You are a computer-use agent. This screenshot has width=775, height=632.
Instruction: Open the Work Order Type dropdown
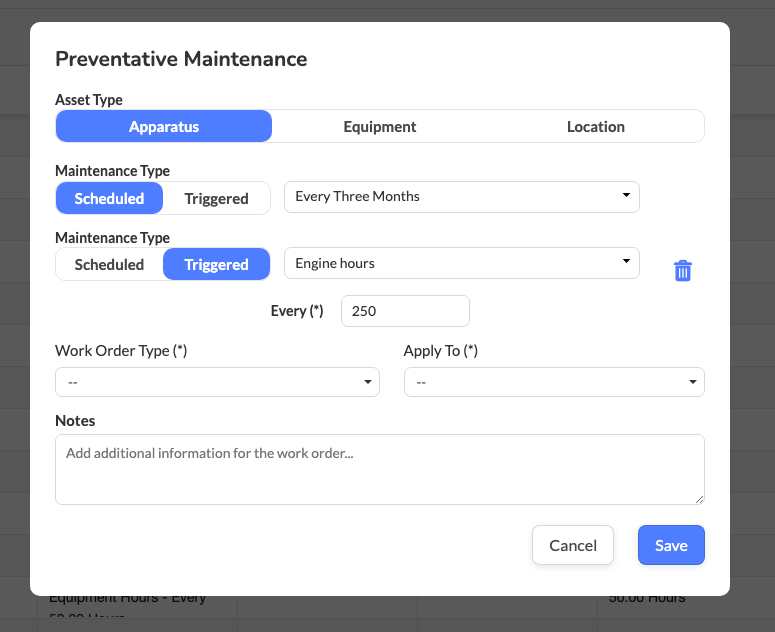tap(217, 382)
